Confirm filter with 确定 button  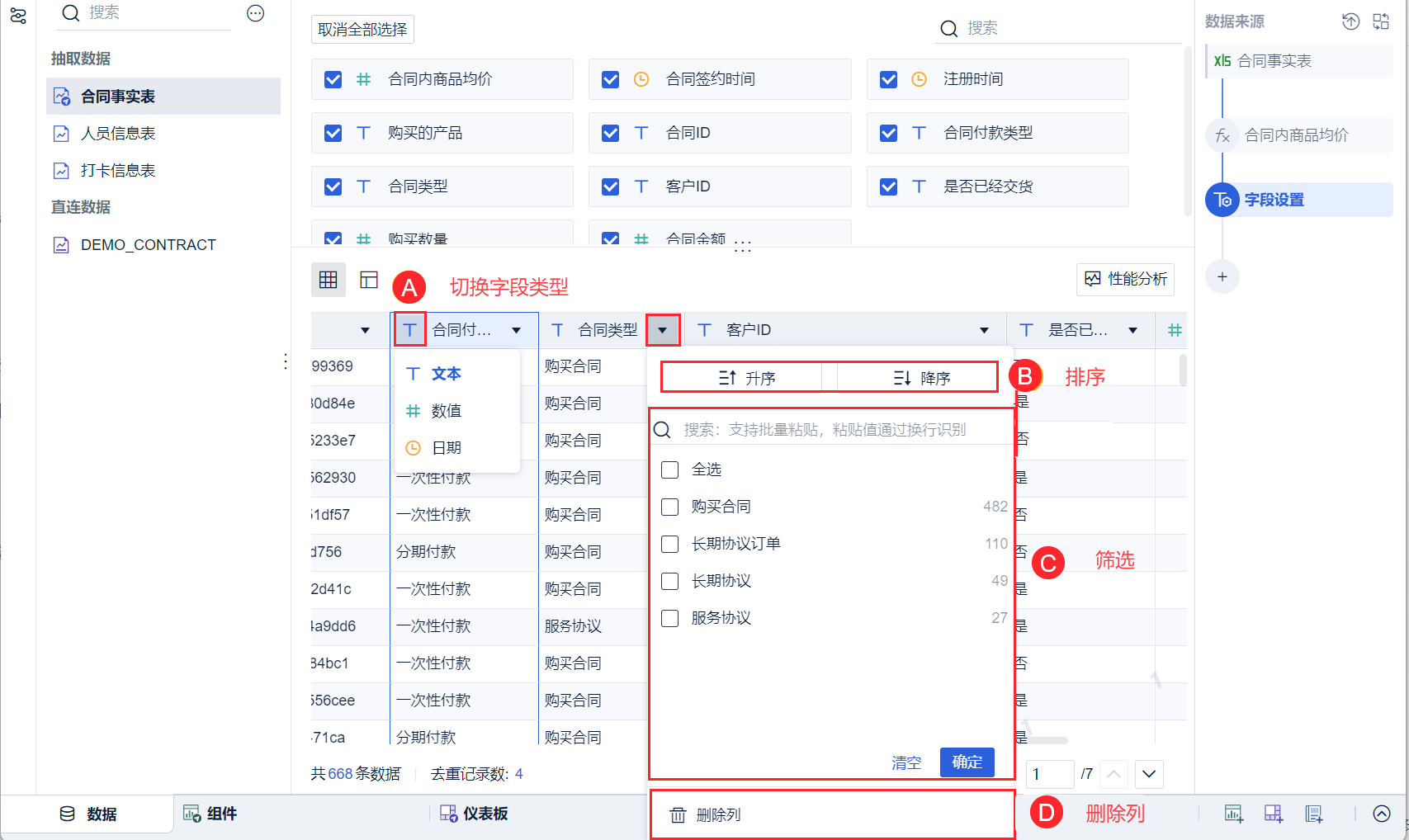pyautogui.click(x=967, y=762)
